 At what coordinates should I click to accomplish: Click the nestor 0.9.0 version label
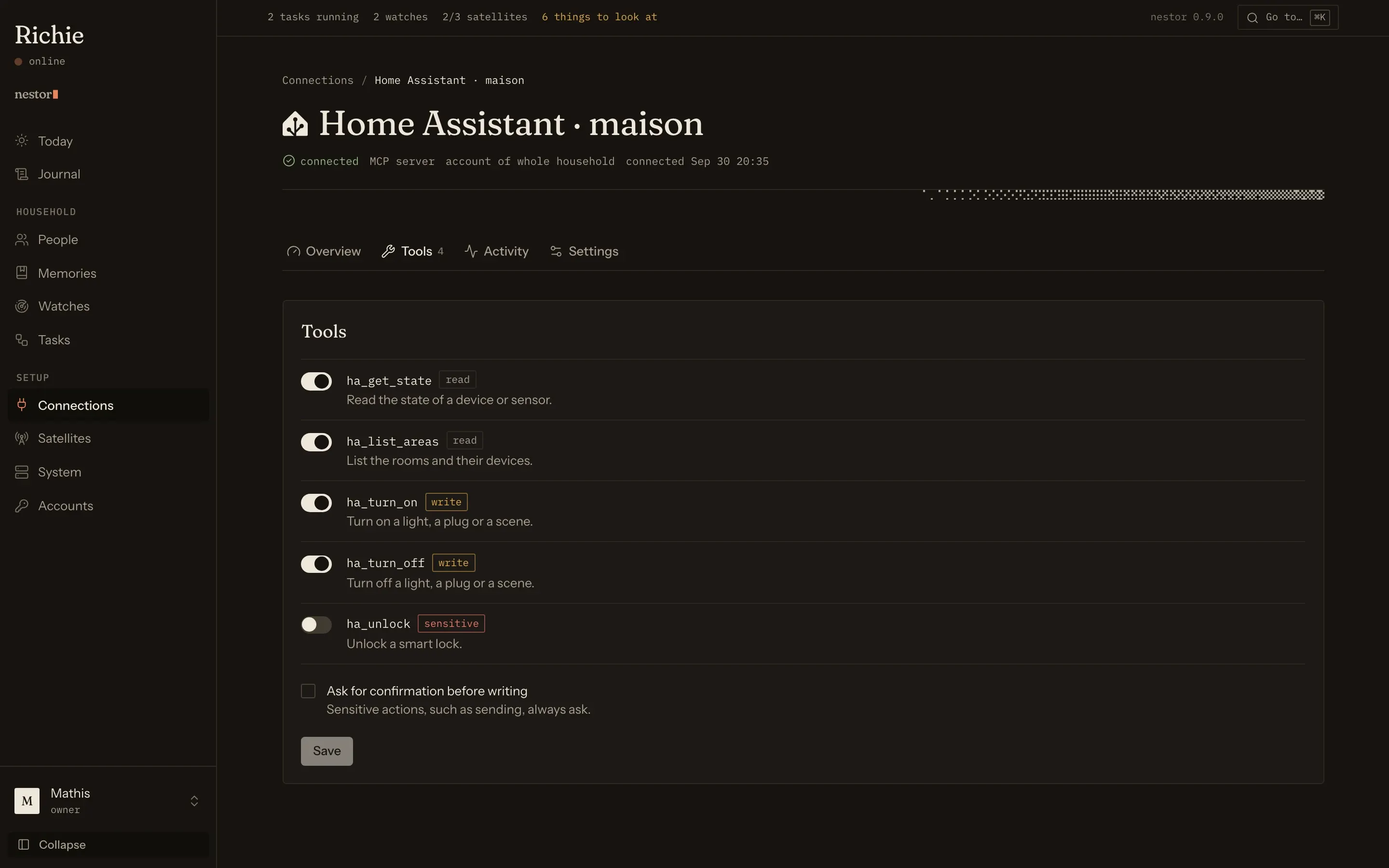(1186, 17)
